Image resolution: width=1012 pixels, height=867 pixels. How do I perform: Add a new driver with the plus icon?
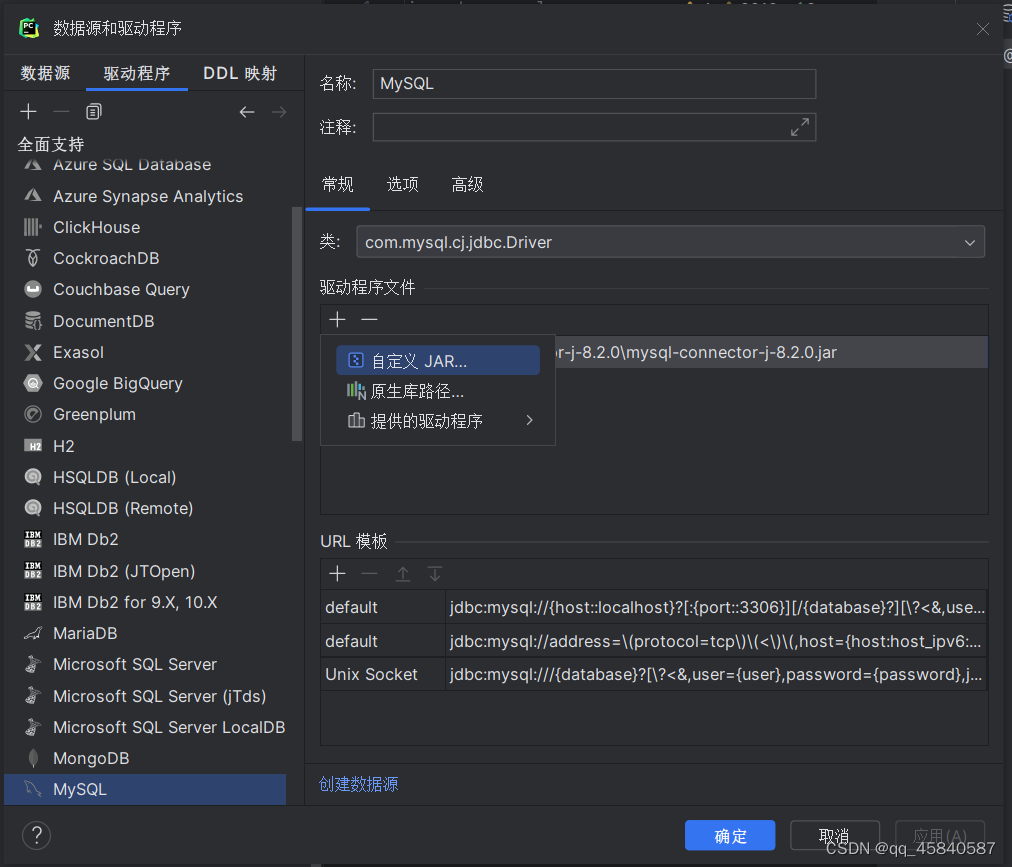coord(28,112)
